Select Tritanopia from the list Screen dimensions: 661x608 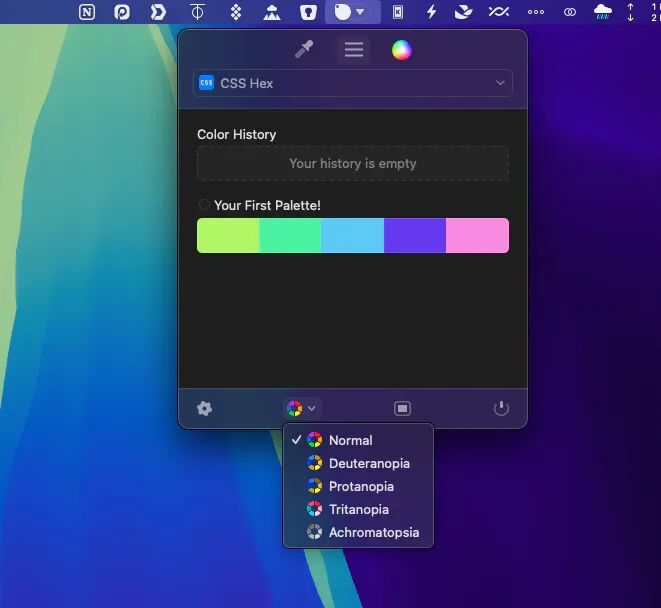[358, 509]
